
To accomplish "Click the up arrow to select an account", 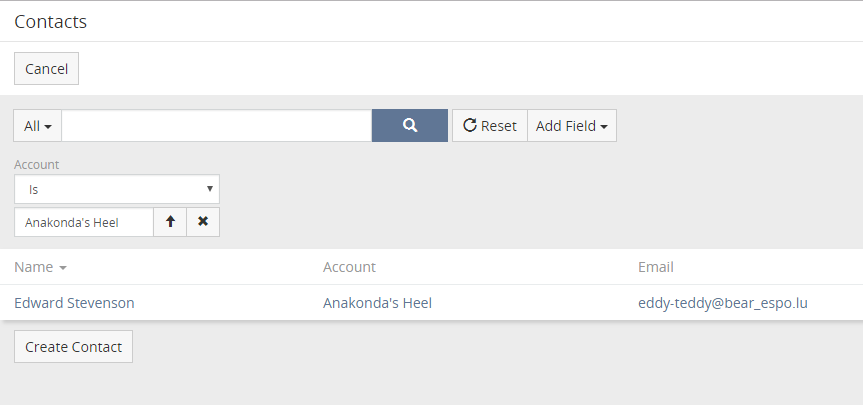I will [x=170, y=222].
